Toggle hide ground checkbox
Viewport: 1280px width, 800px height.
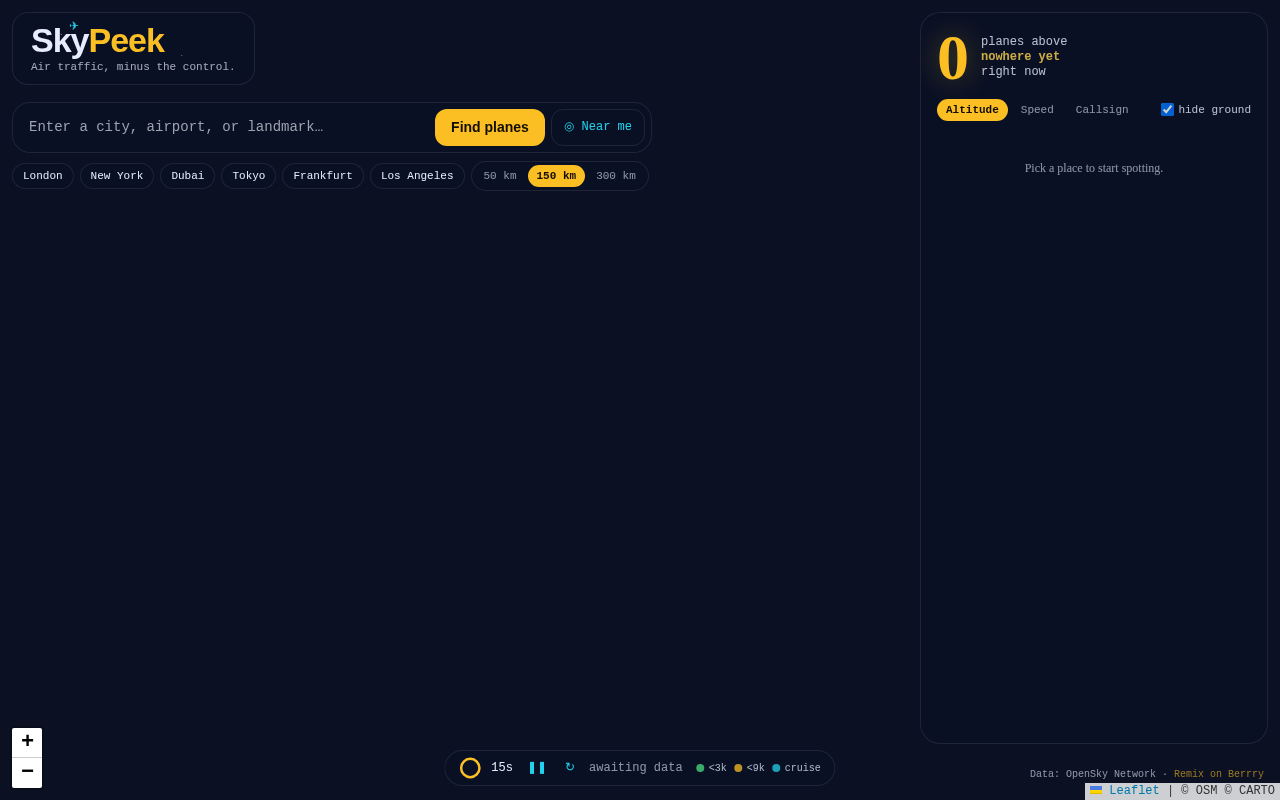[x=1167, y=110]
